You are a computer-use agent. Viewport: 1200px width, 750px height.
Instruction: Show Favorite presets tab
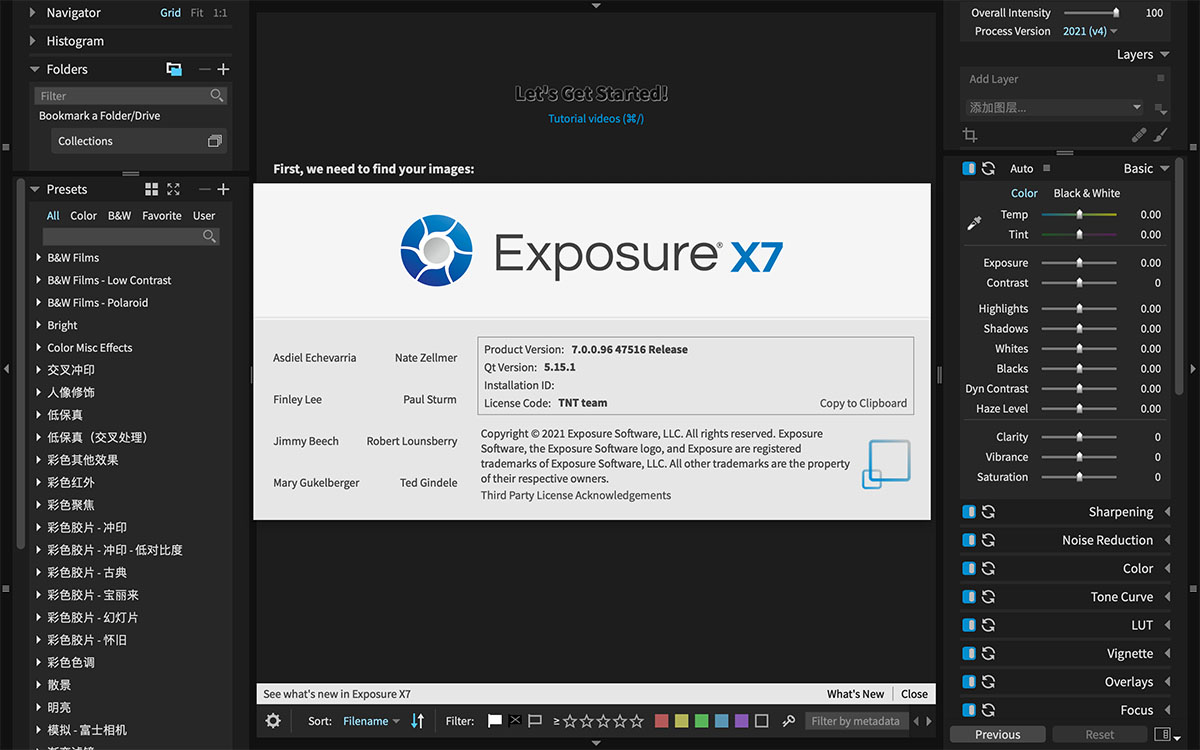(162, 216)
